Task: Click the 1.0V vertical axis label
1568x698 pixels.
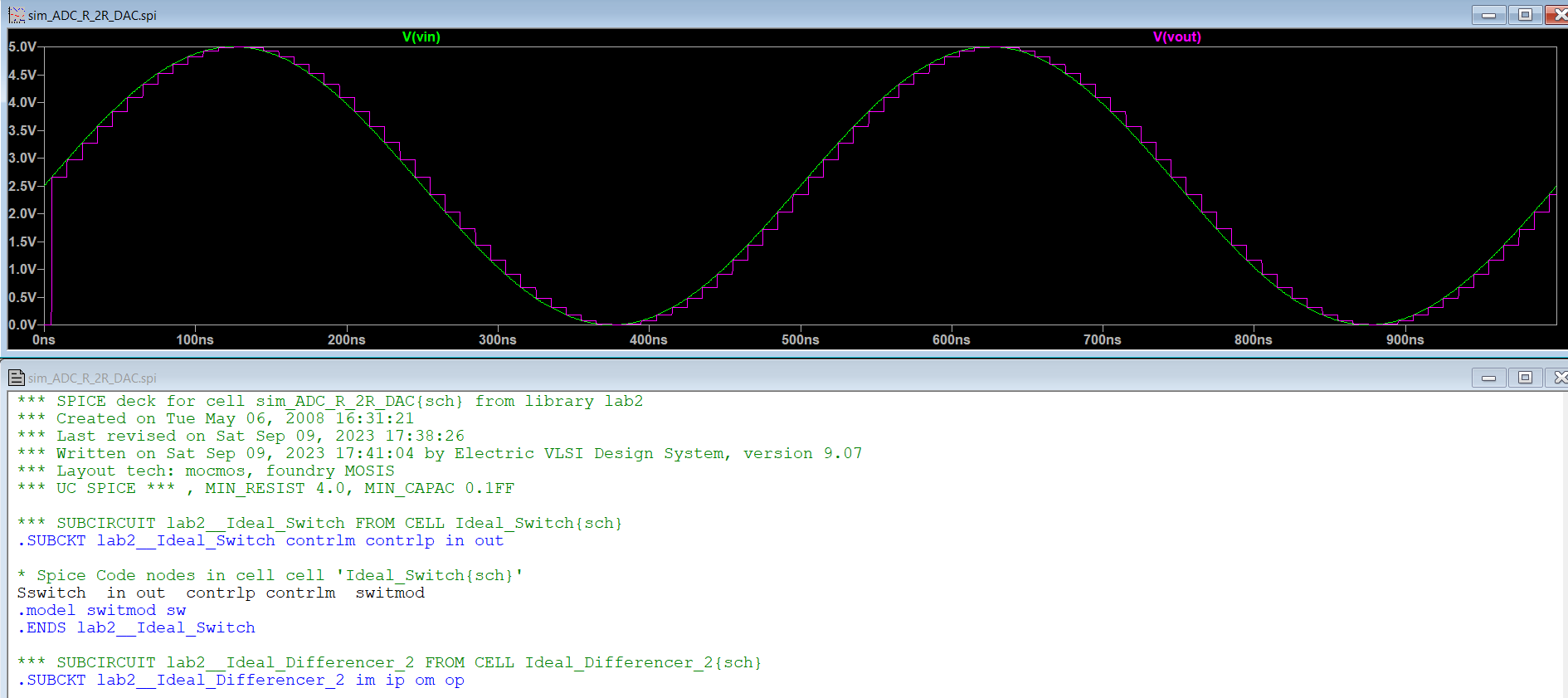Action: (x=22, y=269)
